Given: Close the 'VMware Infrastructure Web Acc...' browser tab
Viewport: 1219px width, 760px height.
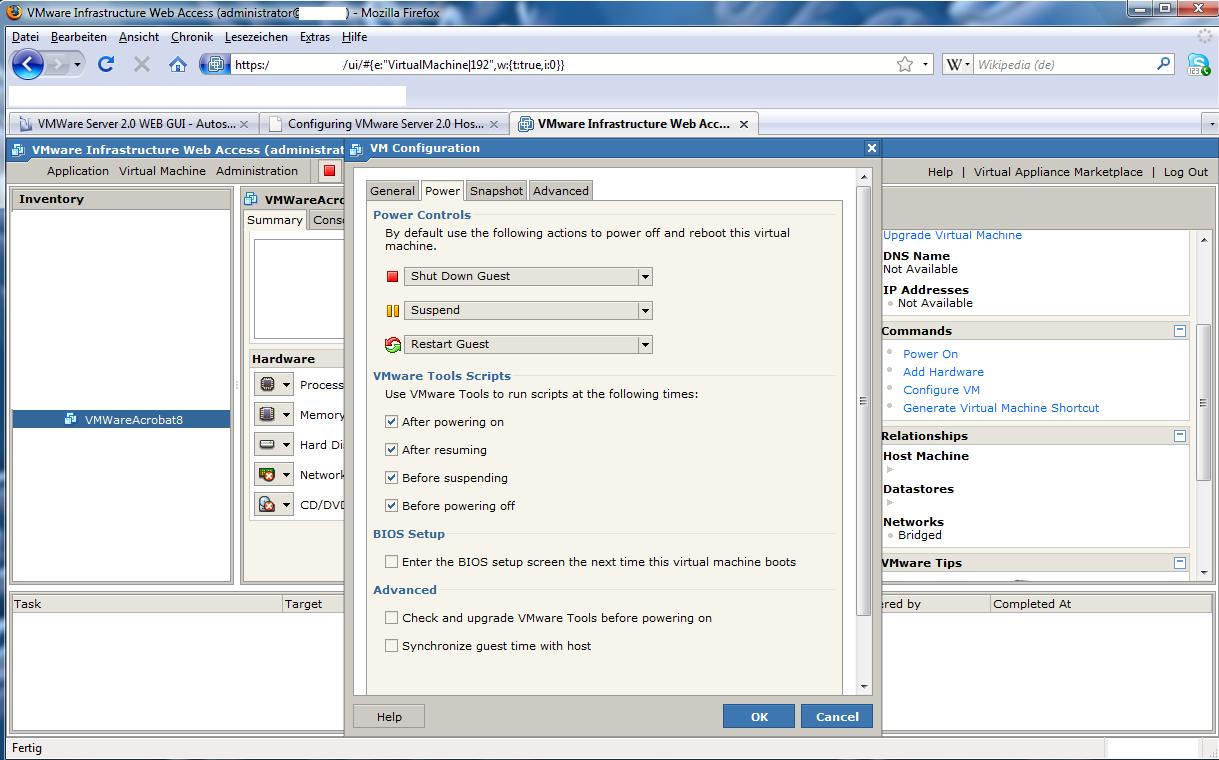Looking at the screenshot, I should (743, 124).
